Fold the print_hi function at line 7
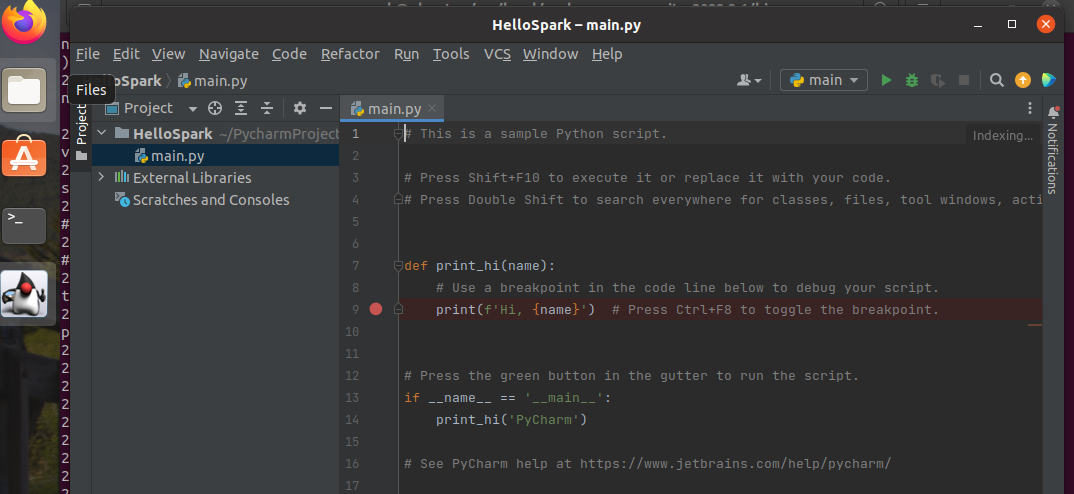 [398, 266]
